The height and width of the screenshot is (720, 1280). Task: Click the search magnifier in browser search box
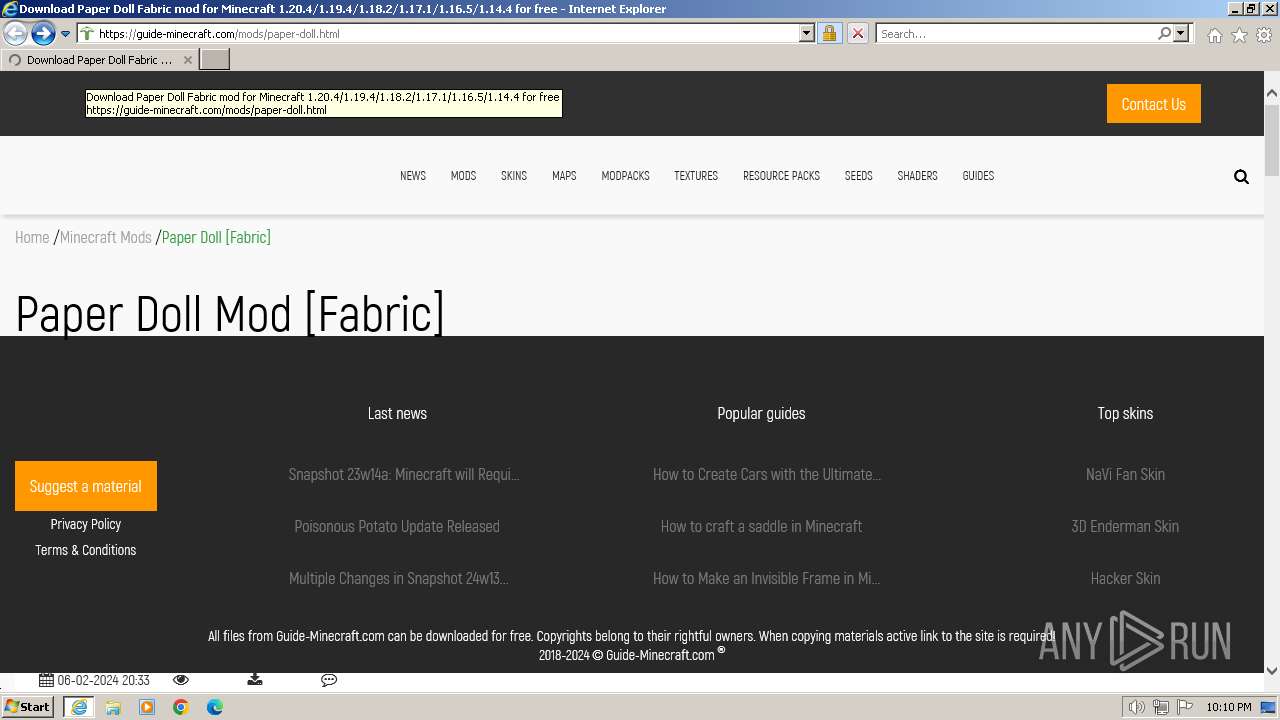[x=1164, y=33]
